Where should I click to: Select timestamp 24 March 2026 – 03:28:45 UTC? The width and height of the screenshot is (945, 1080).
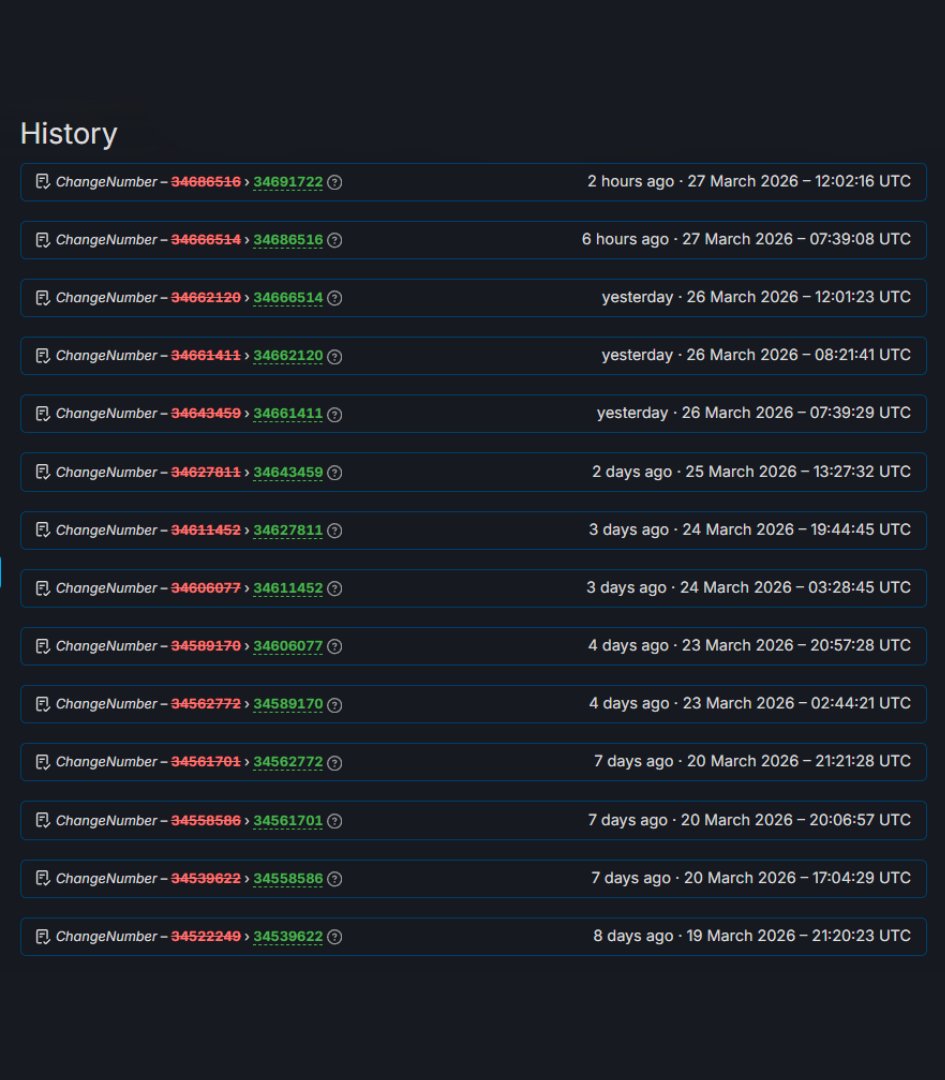tap(796, 587)
